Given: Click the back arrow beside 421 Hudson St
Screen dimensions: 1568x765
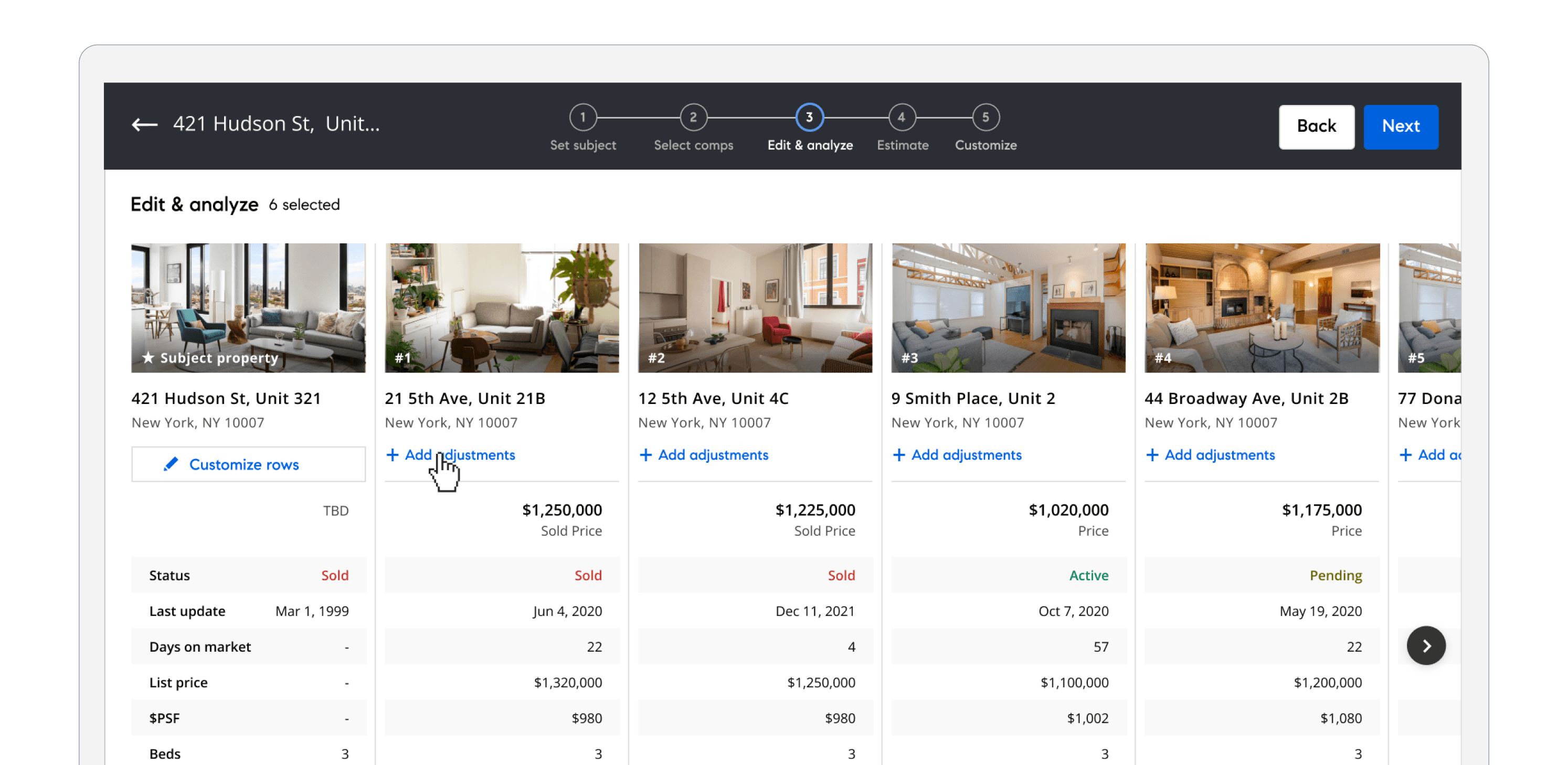Looking at the screenshot, I should click(144, 125).
